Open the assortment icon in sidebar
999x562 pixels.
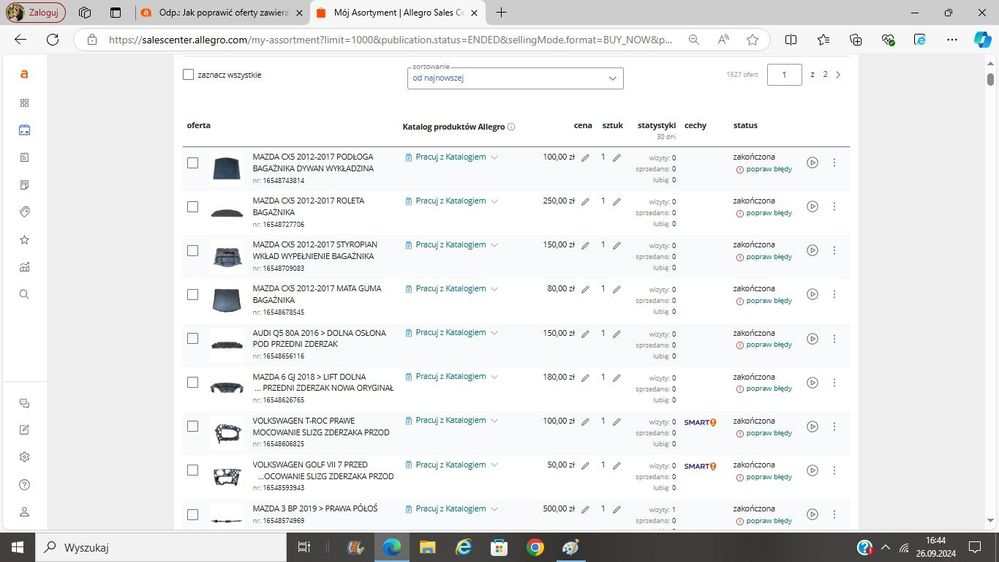click(x=24, y=130)
